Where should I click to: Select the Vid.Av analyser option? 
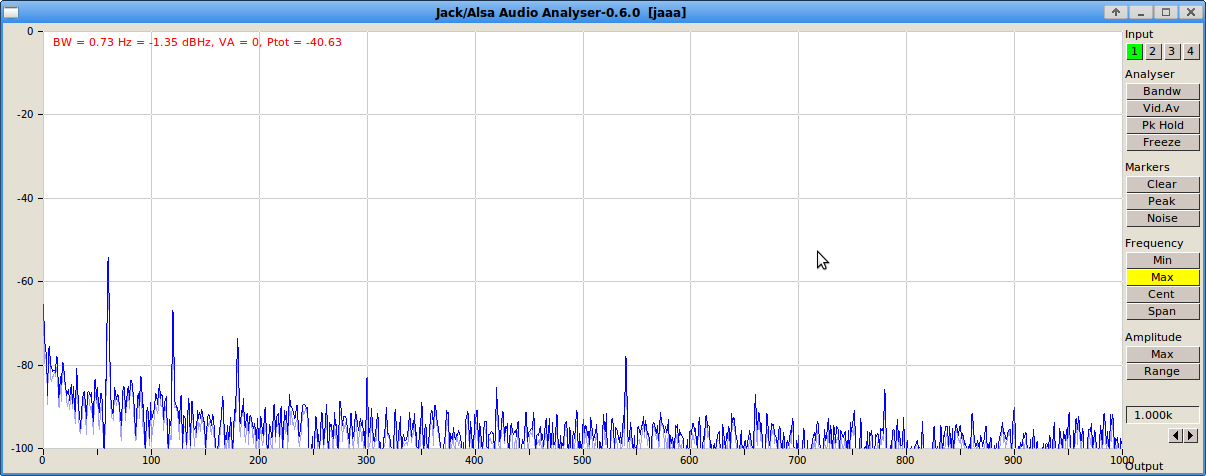click(1162, 108)
